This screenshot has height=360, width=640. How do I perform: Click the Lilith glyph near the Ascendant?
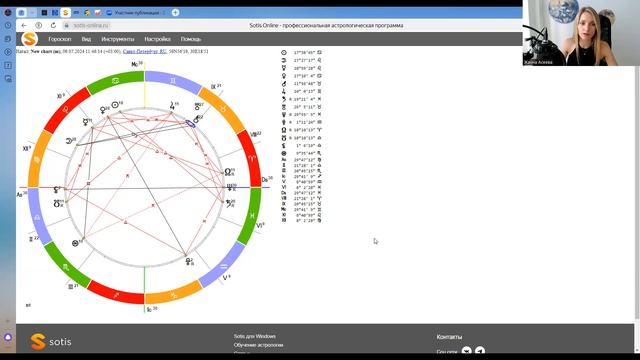(56, 190)
